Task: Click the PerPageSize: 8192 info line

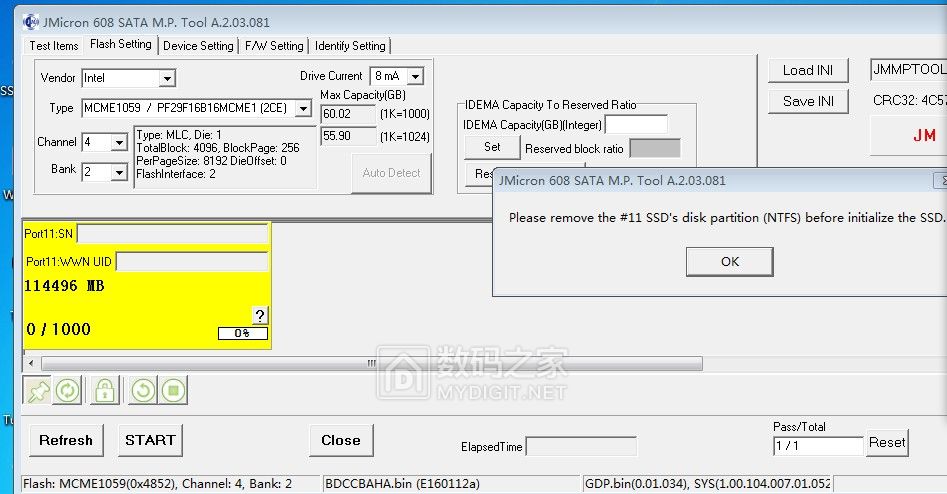Action: click(x=211, y=161)
